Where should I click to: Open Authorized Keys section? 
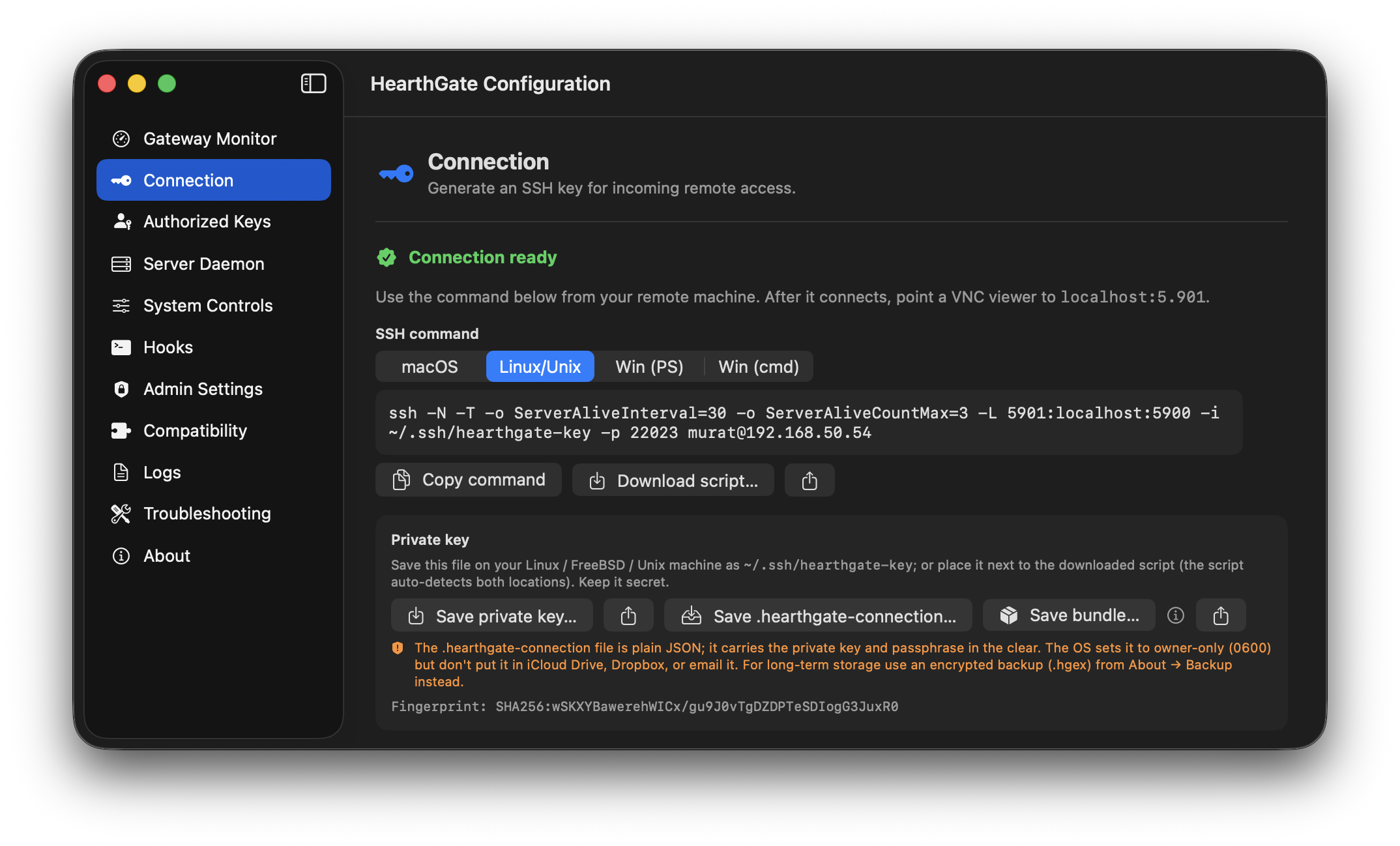click(x=213, y=222)
